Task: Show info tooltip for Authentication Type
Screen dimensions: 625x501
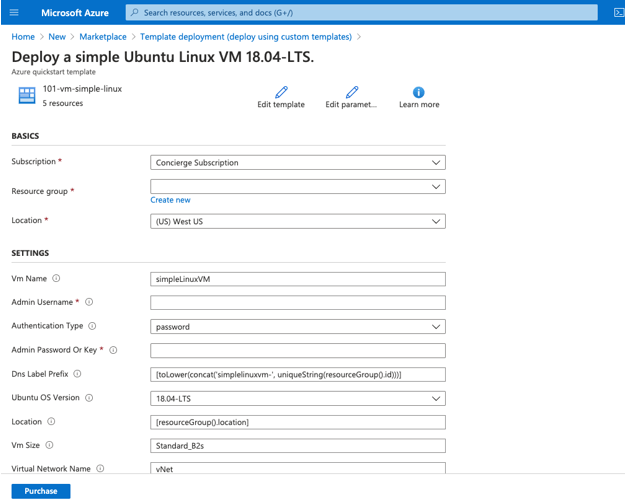Action: pos(92,326)
